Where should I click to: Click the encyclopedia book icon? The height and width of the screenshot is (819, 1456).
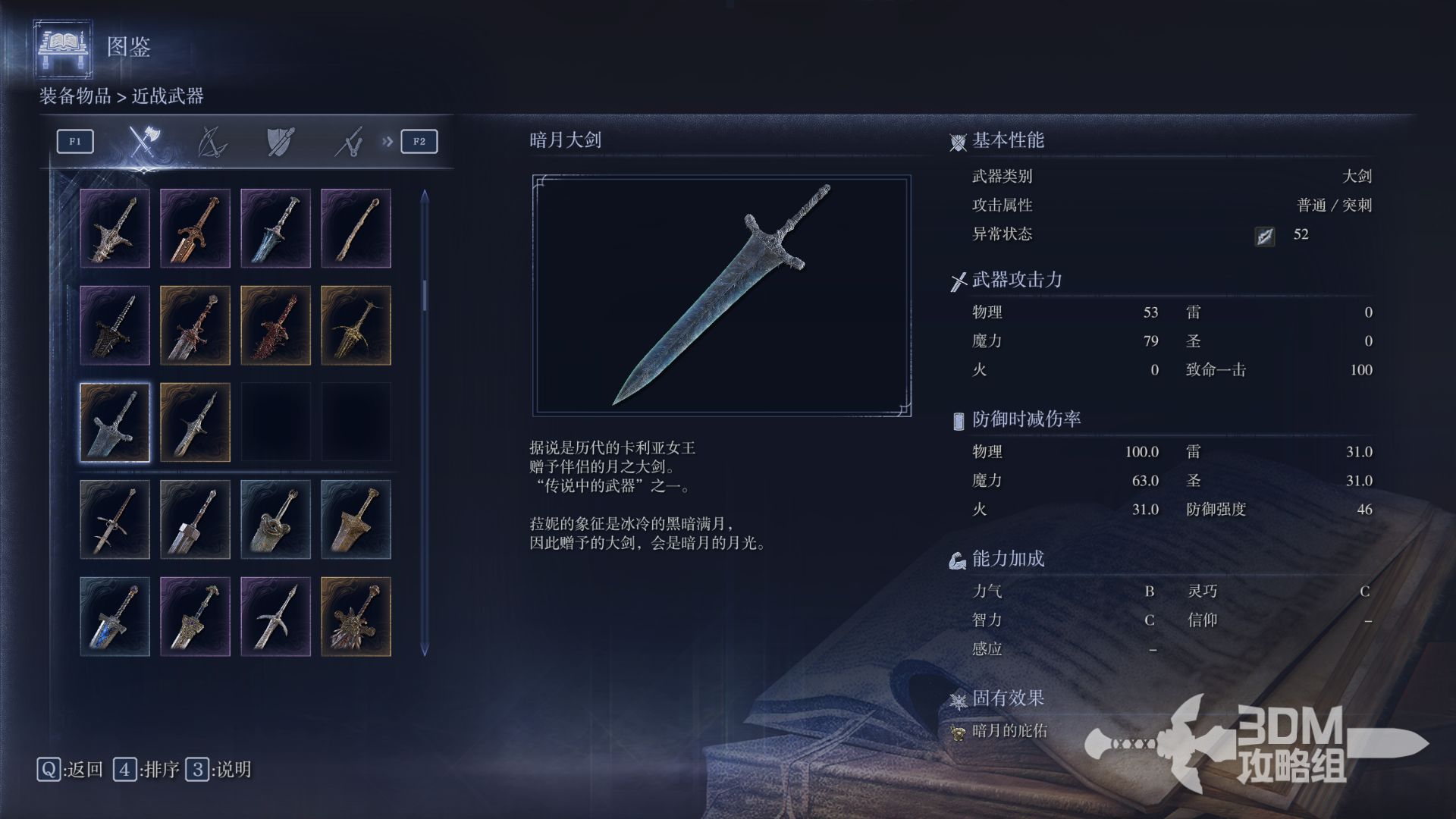click(x=64, y=49)
